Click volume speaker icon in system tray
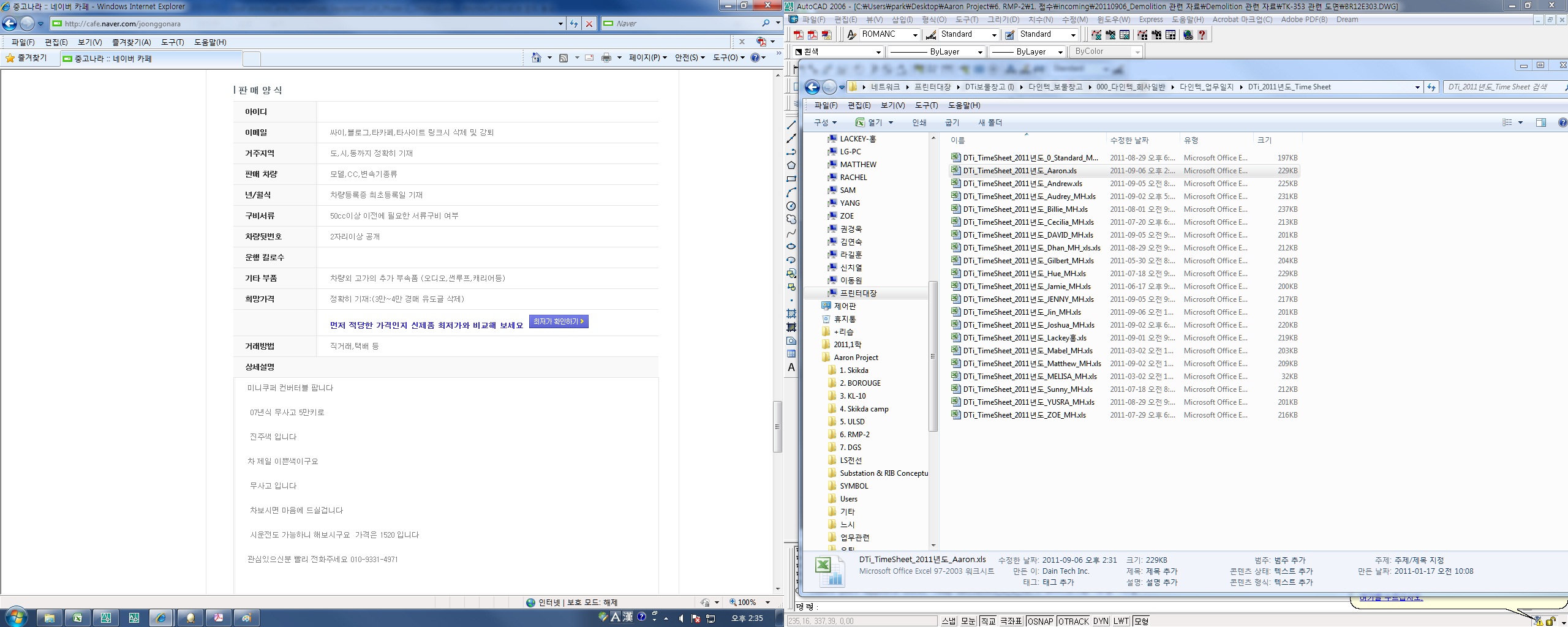The image size is (1568, 627). (x=680, y=618)
